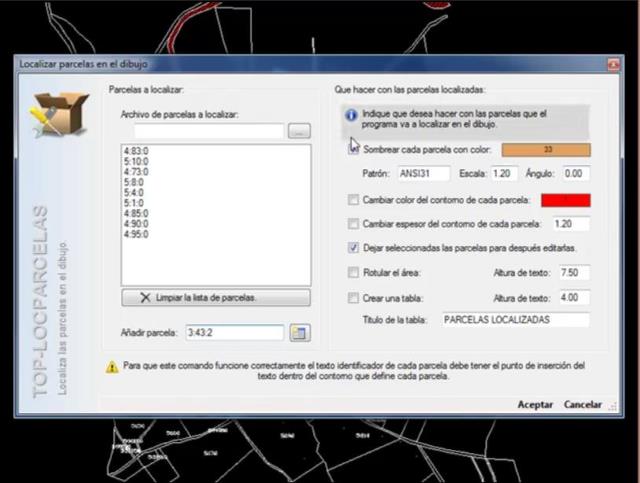Select parcel 4:95:0 in the list
The image size is (640, 483).
(x=136, y=234)
